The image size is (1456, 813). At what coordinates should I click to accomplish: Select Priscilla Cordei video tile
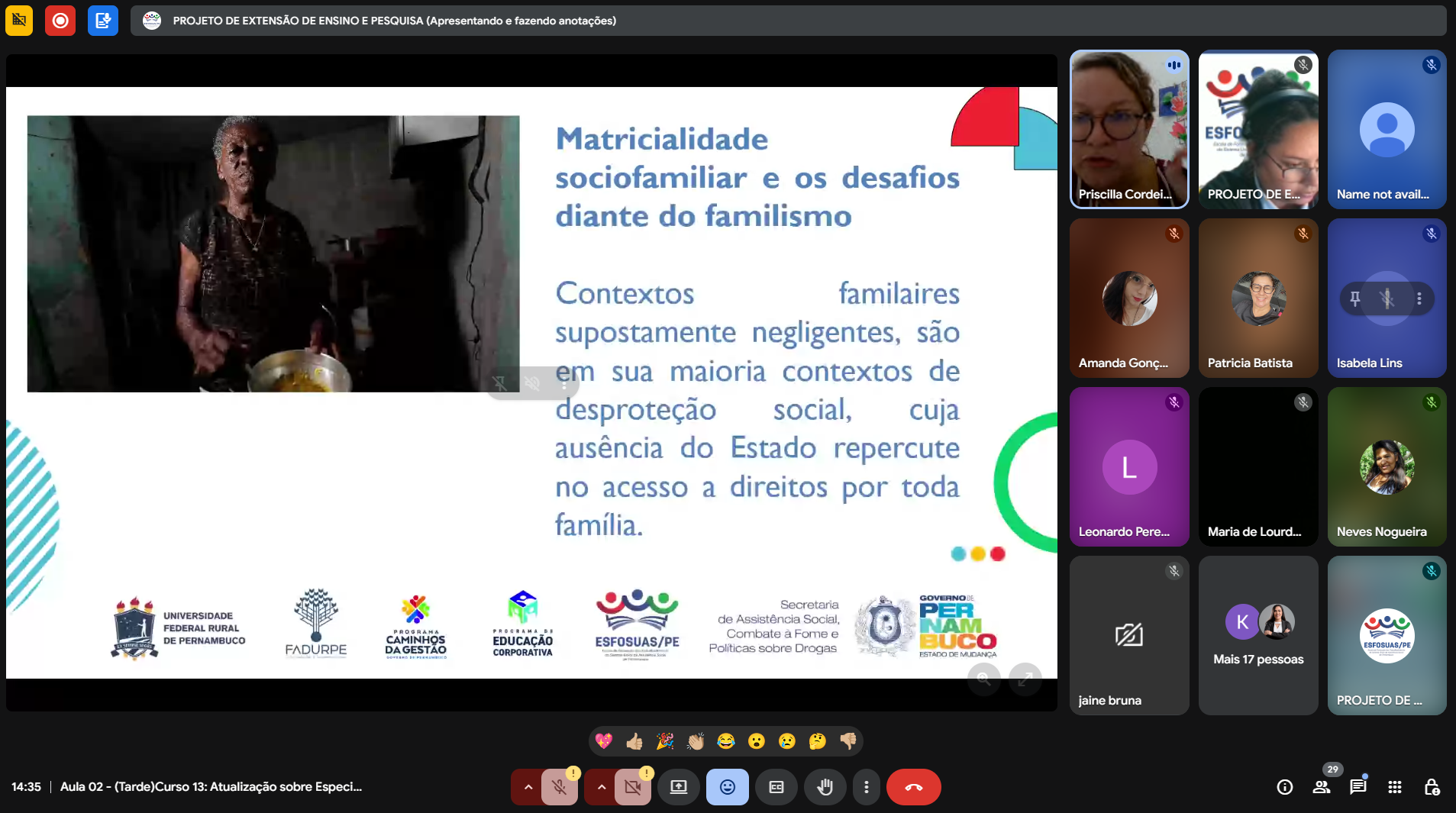(1128, 129)
